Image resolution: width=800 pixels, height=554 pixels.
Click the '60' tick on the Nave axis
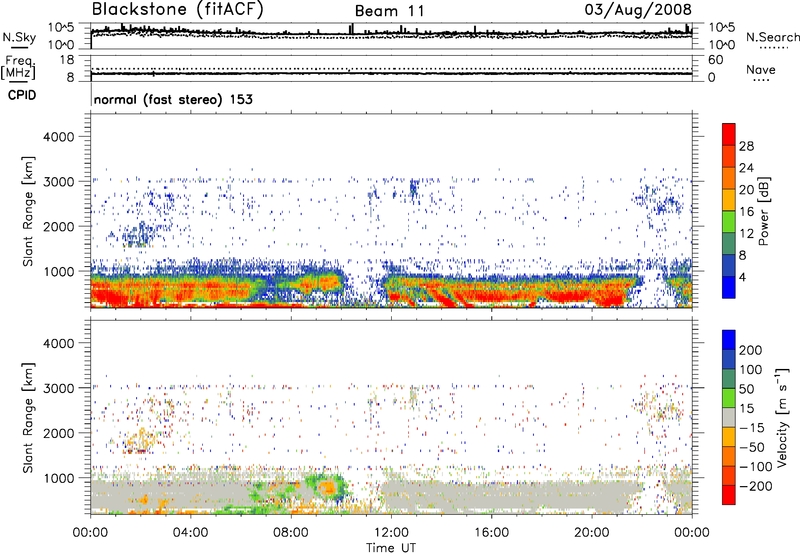coord(715,60)
